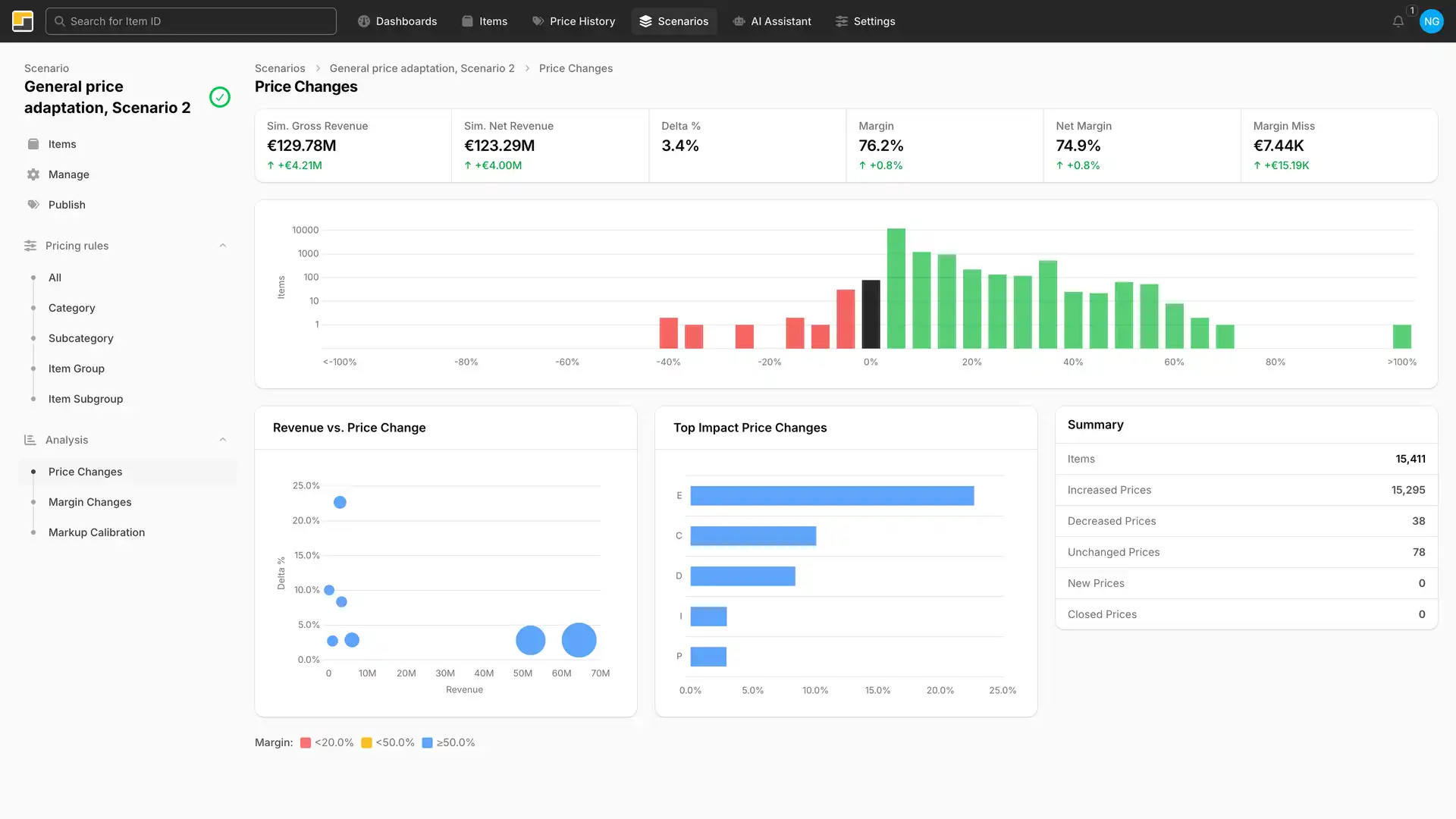Image resolution: width=1456 pixels, height=819 pixels.
Task: Collapse the Pricing rules section
Action: point(223,245)
